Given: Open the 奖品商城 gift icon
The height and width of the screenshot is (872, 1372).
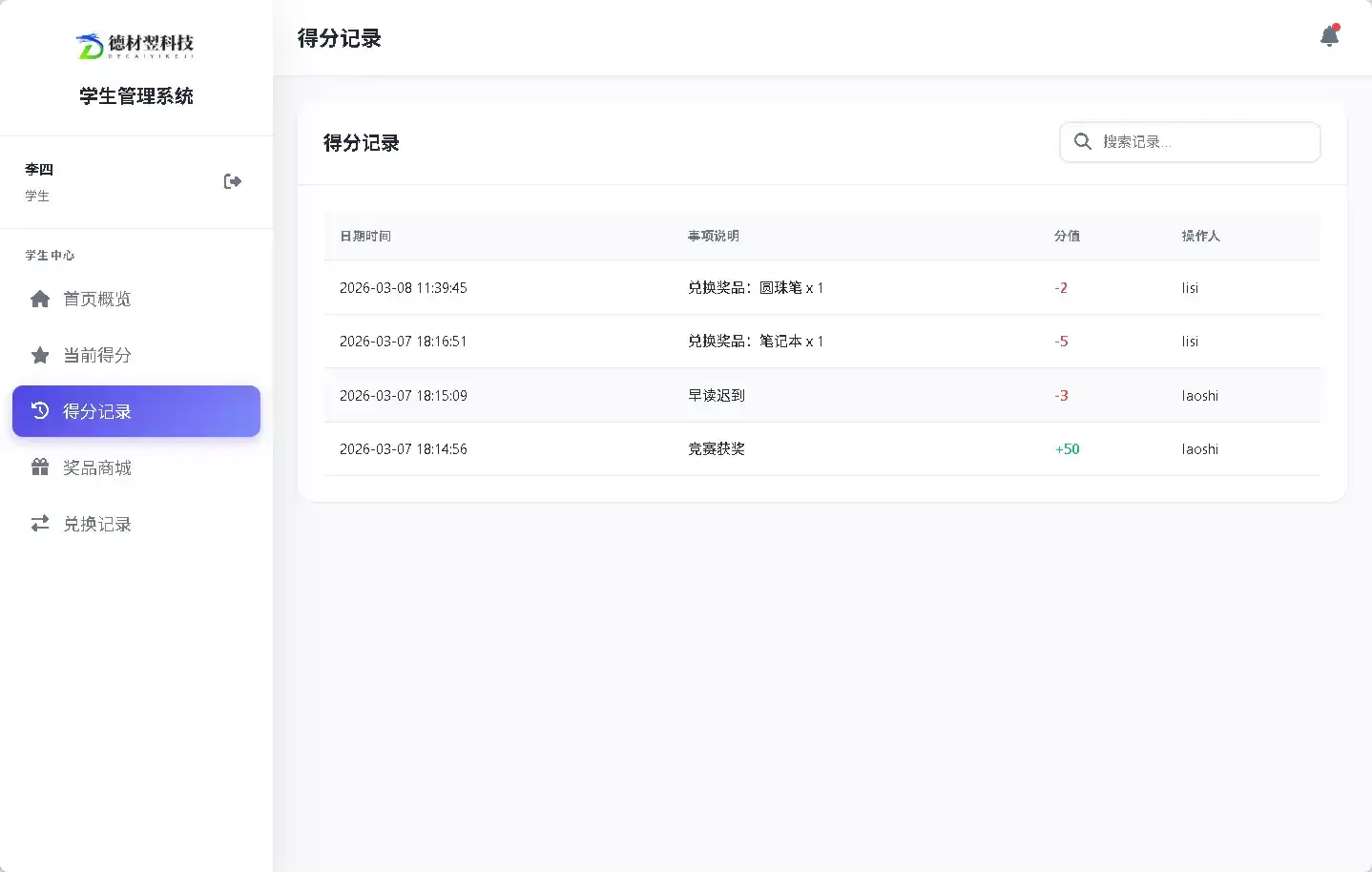Looking at the screenshot, I should click(x=39, y=467).
